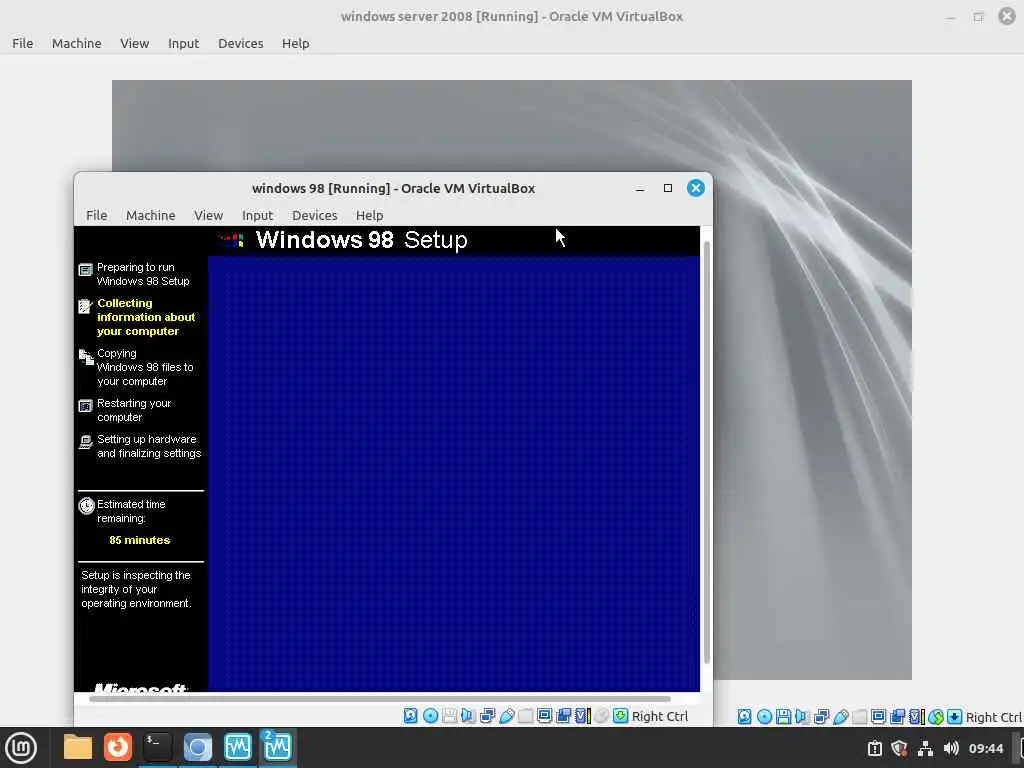Open Machine menu in windows server 2008 window
Screen dimensions: 1024x768
pyautogui.click(x=76, y=43)
